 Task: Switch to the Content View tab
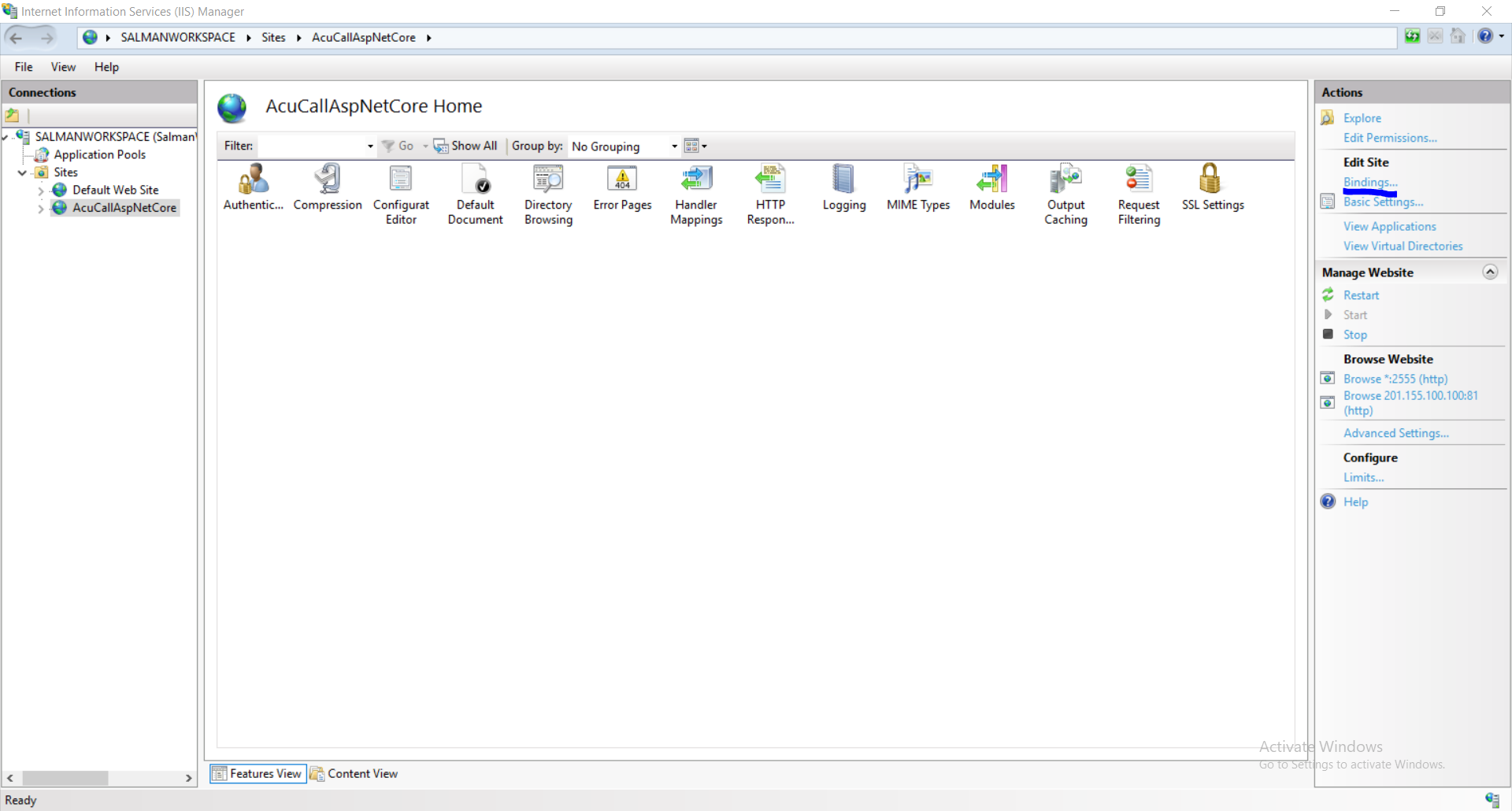(x=354, y=774)
